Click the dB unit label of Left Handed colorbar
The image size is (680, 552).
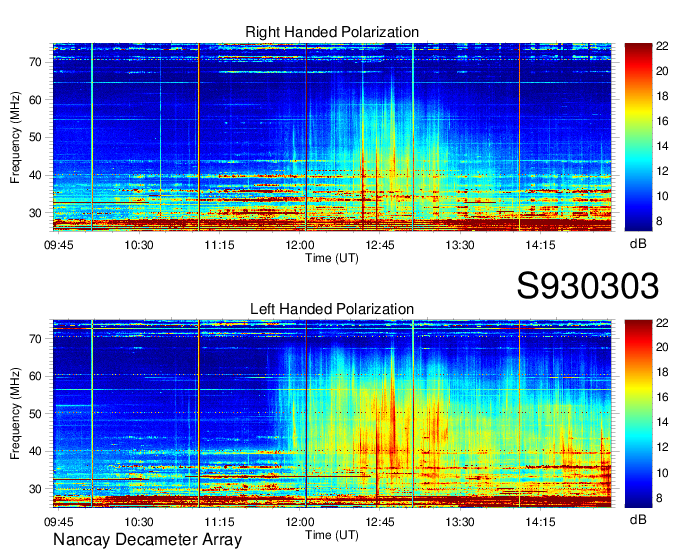pyautogui.click(x=638, y=519)
